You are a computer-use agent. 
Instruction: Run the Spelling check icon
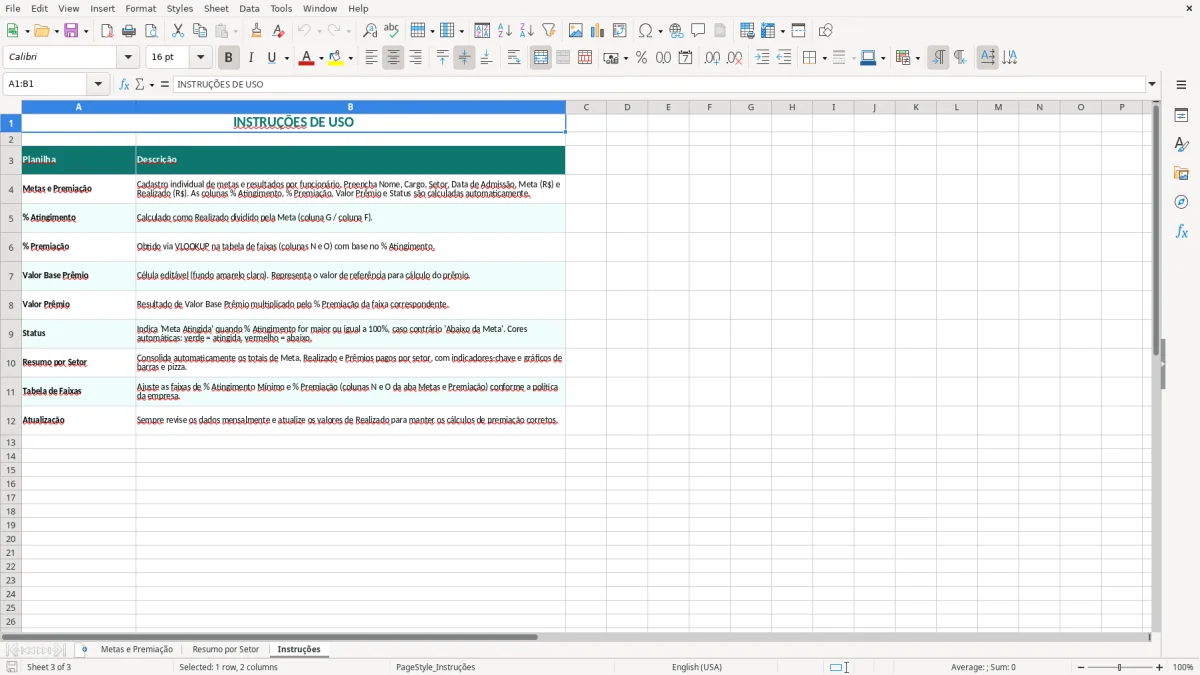click(392, 31)
